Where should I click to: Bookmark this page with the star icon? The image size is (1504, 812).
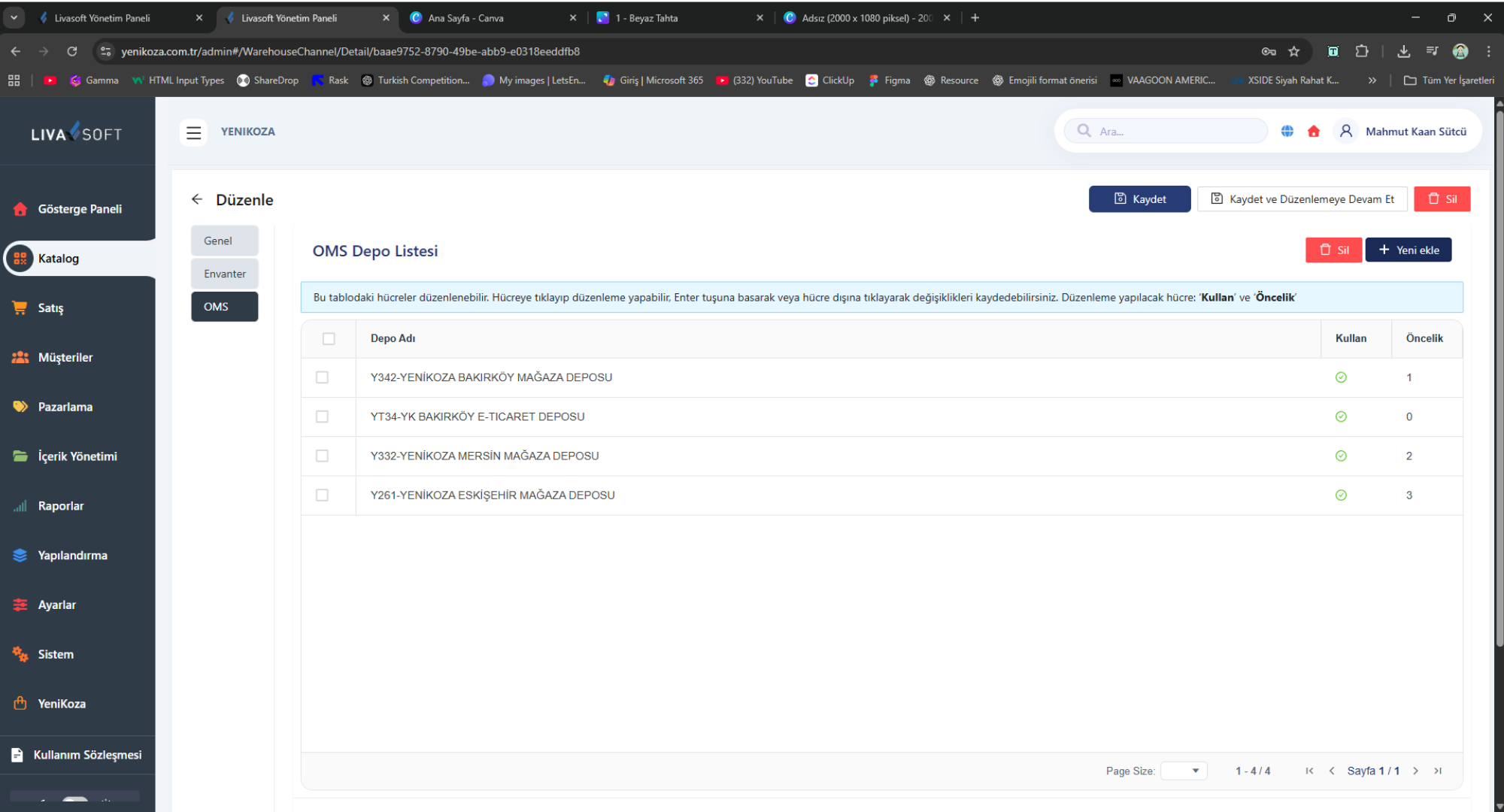point(1294,51)
